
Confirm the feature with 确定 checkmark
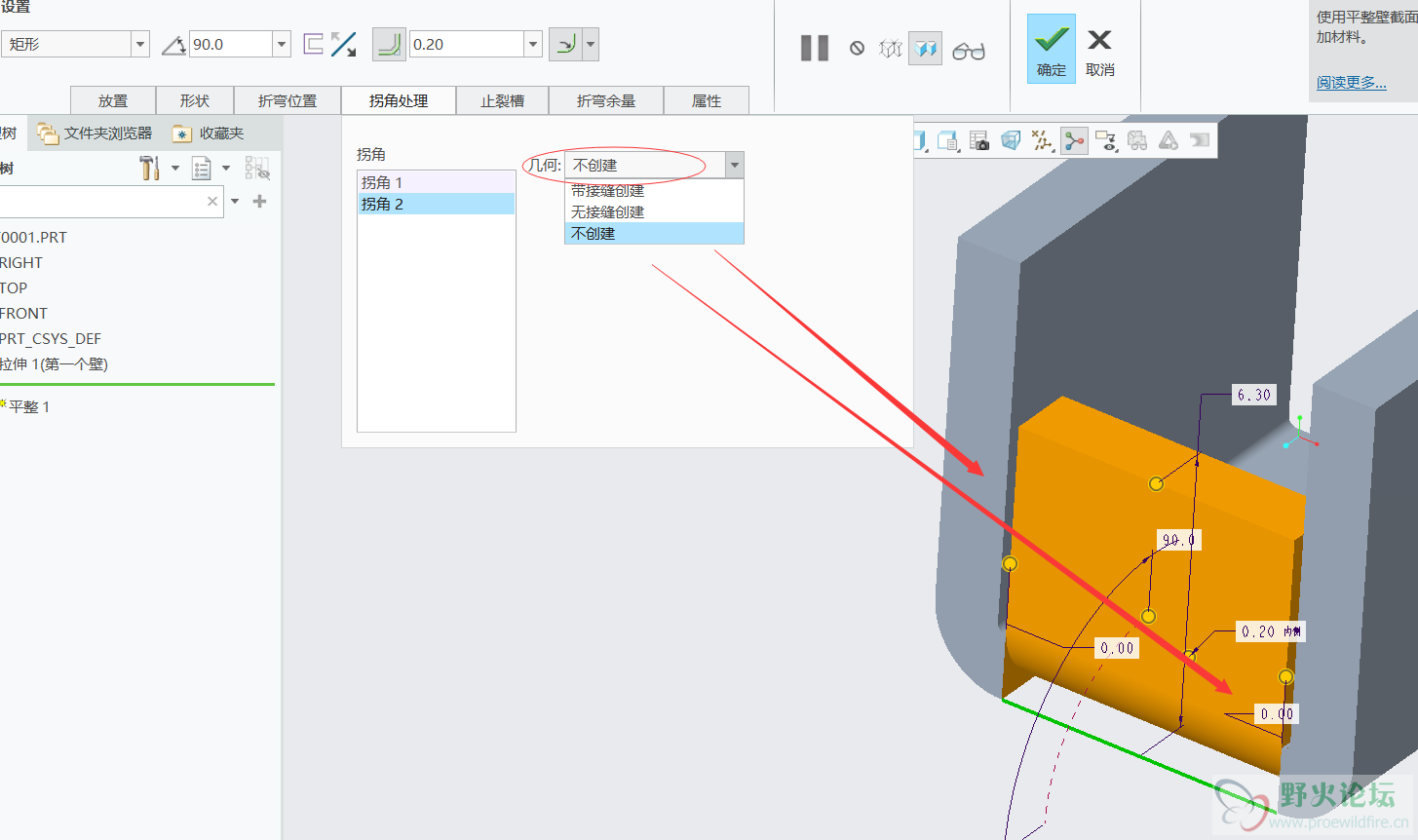point(1052,49)
